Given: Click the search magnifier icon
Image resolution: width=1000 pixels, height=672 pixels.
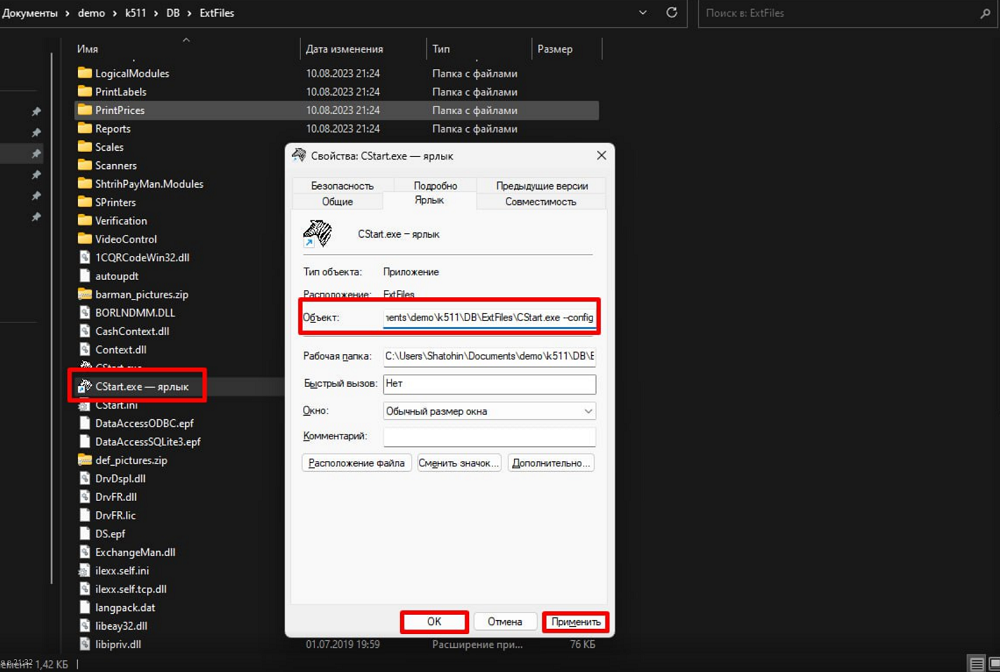Looking at the screenshot, I should 985,13.
